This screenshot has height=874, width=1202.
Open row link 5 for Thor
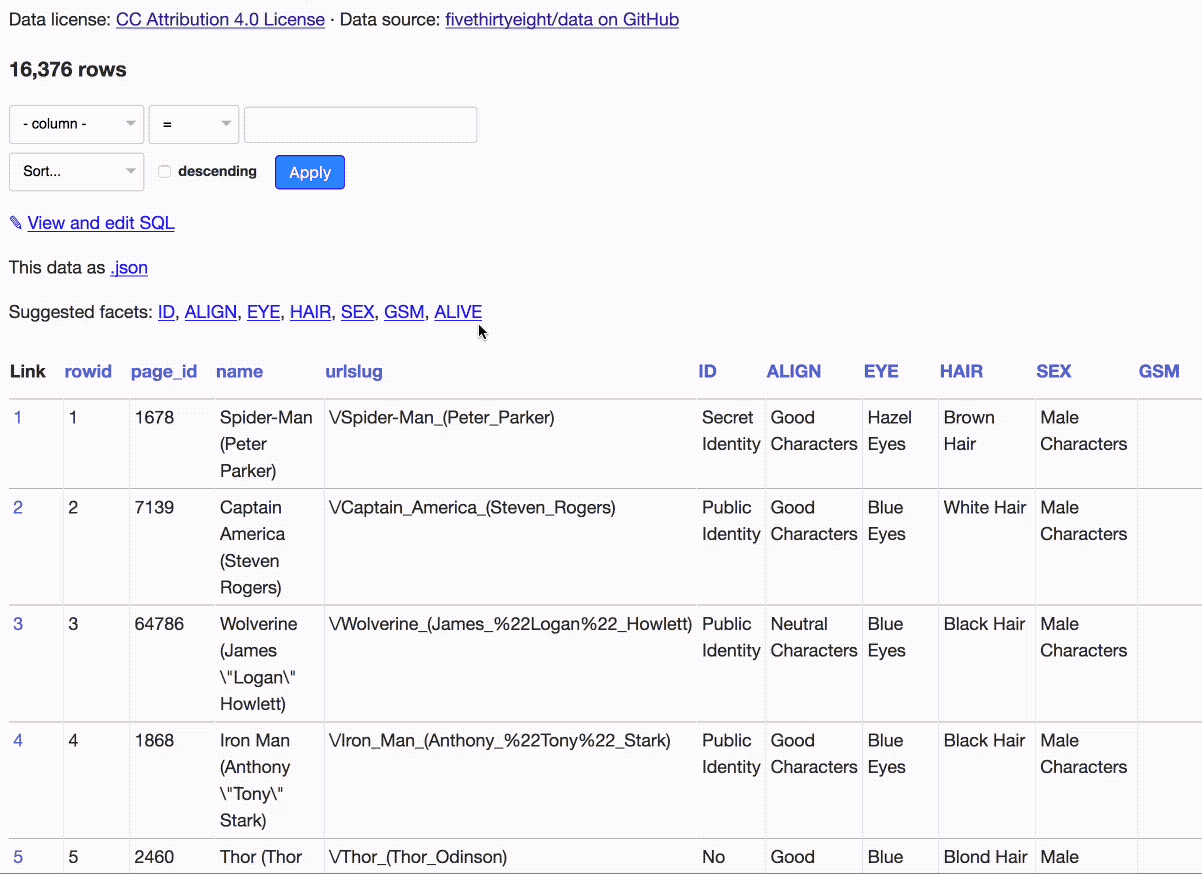point(18,857)
